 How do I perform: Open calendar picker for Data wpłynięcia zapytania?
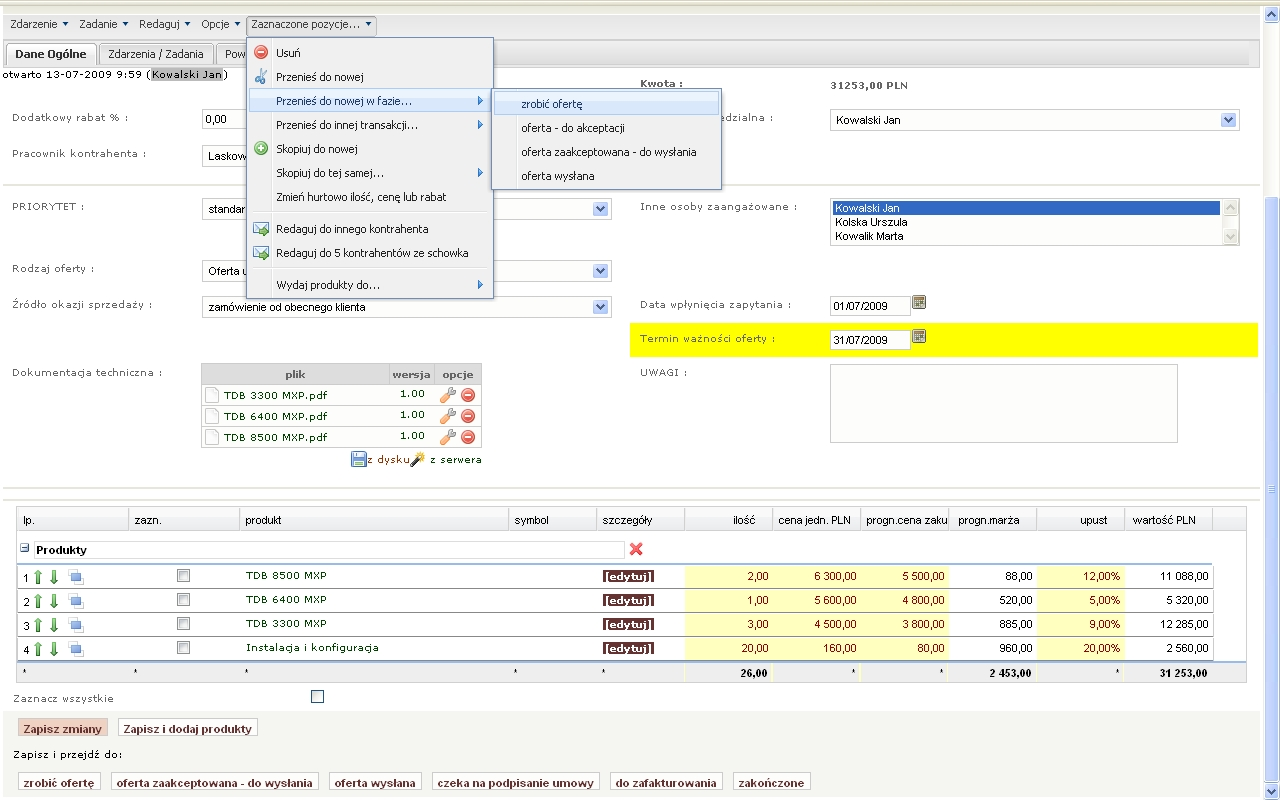tap(919, 302)
